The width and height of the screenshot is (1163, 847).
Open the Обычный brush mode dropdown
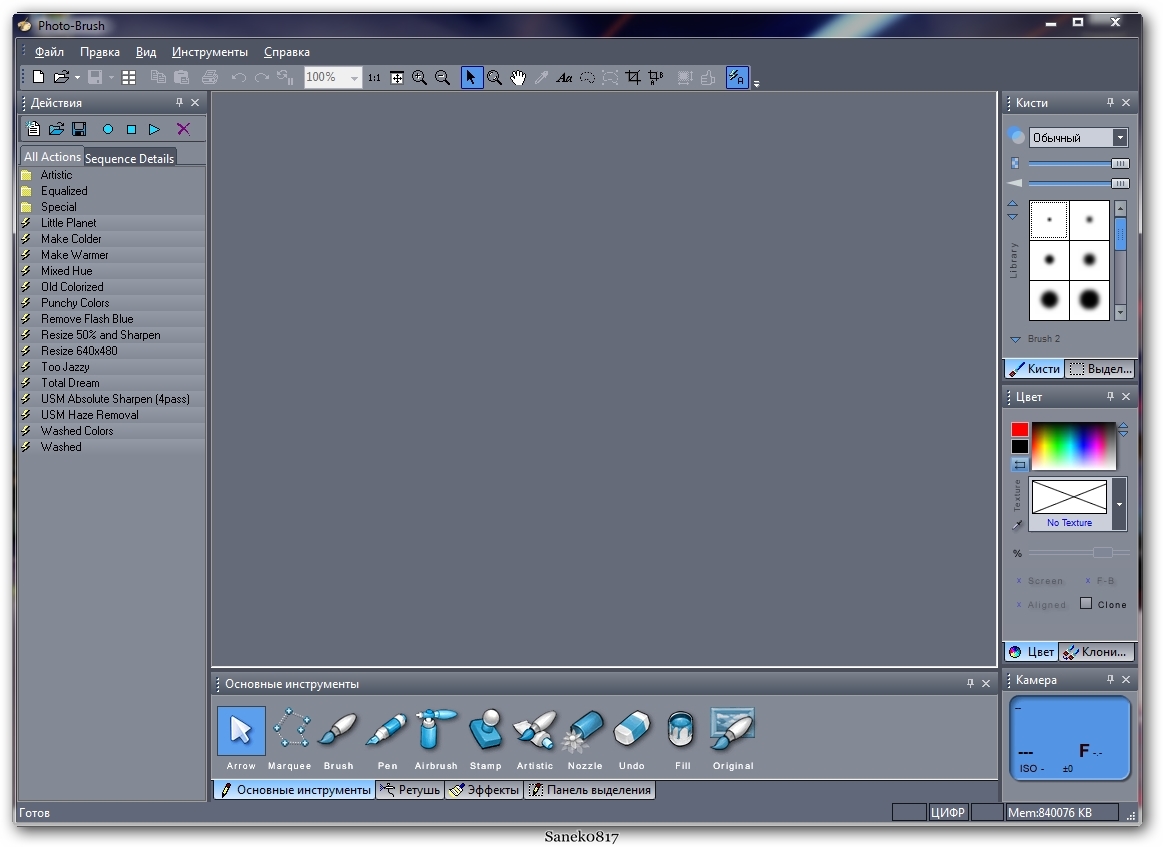coord(1120,137)
